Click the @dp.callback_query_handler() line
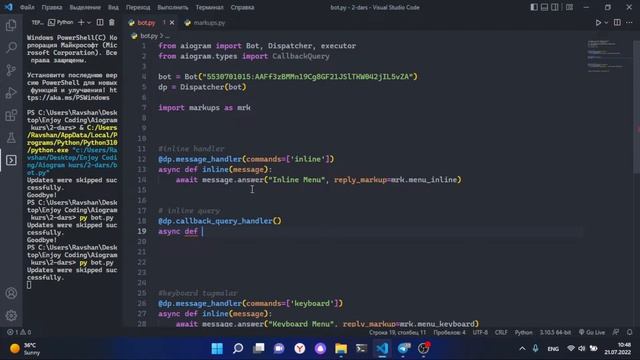640x360 pixels. (x=220, y=221)
